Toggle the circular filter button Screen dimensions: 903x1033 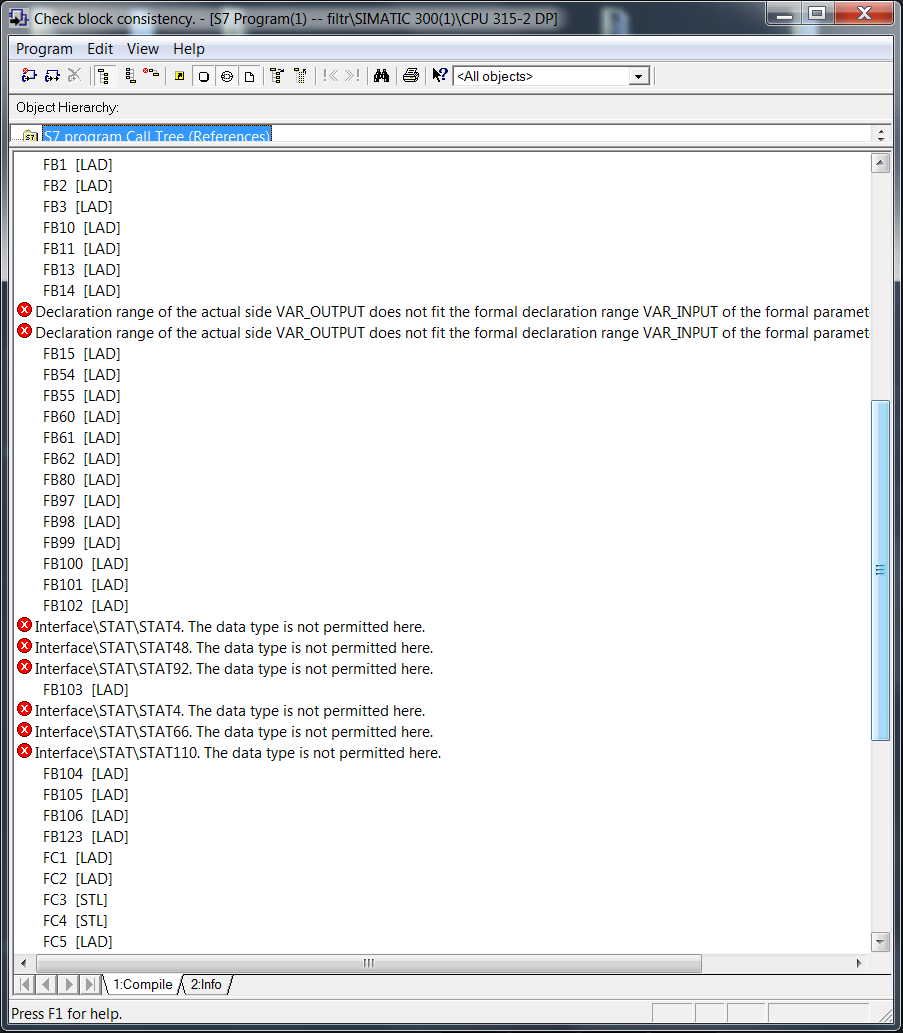[x=227, y=76]
